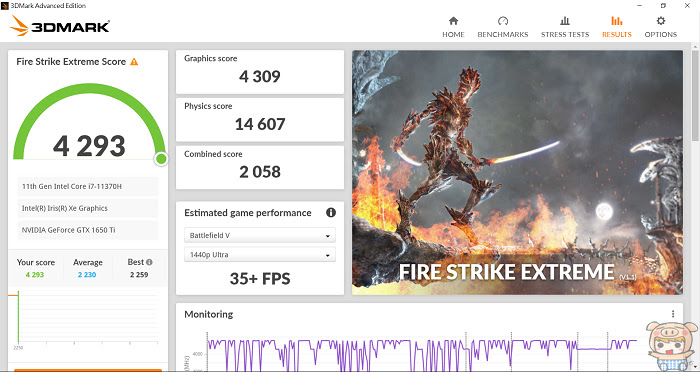This screenshot has height=372, width=700.
Task: Click the Combined score card
Action: point(260,167)
